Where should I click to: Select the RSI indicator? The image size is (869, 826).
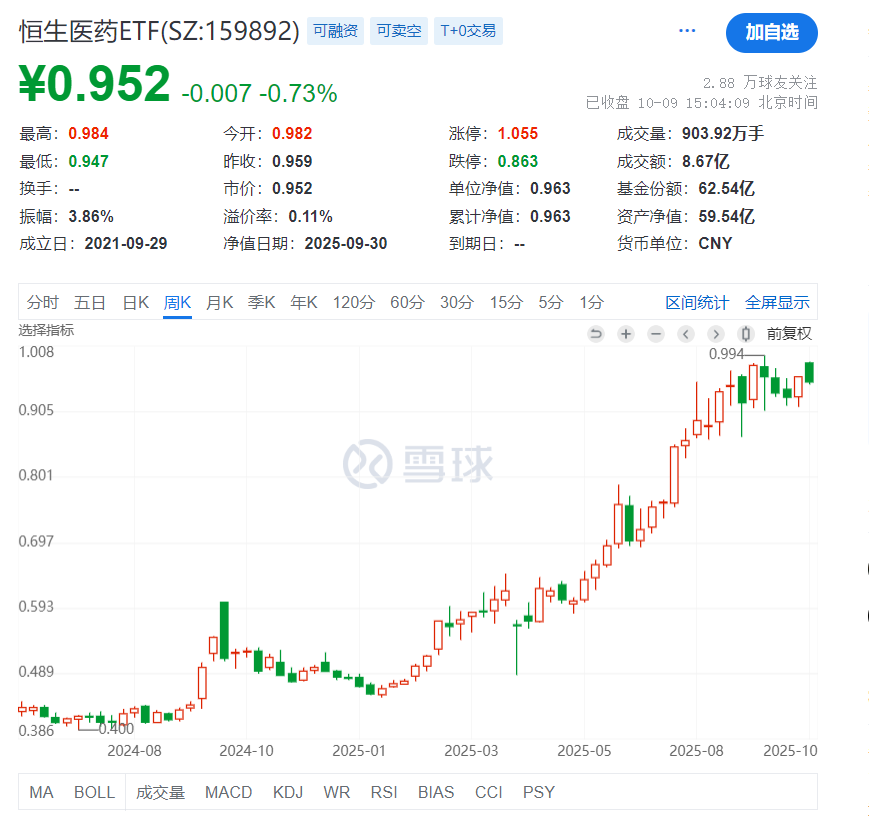pyautogui.click(x=384, y=792)
